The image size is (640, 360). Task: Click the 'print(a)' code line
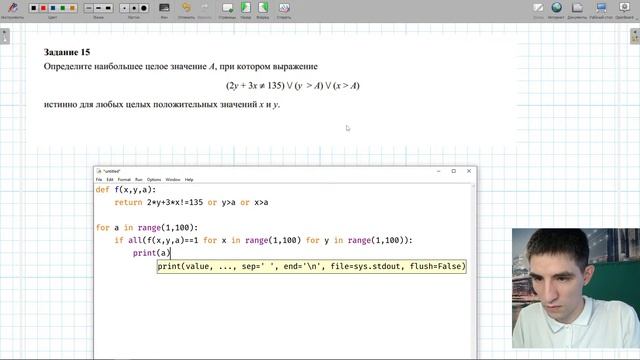tap(152, 253)
